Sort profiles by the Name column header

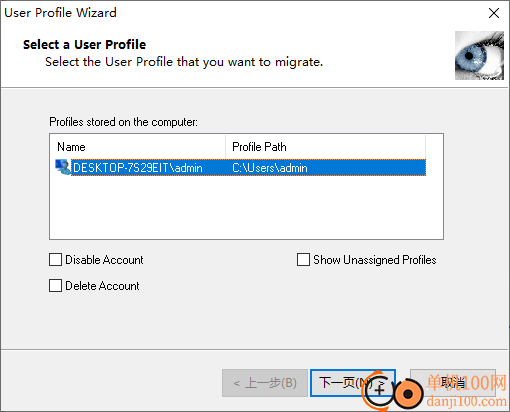pos(137,147)
